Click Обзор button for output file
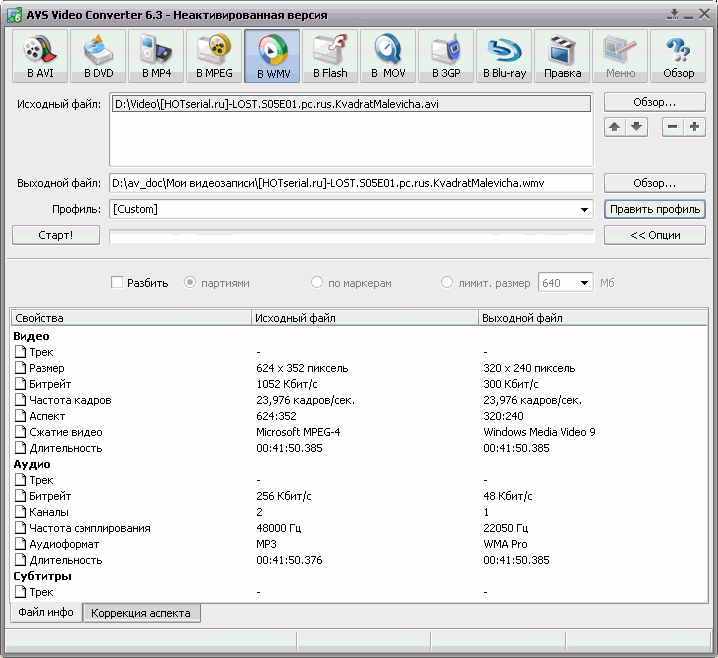 point(654,183)
